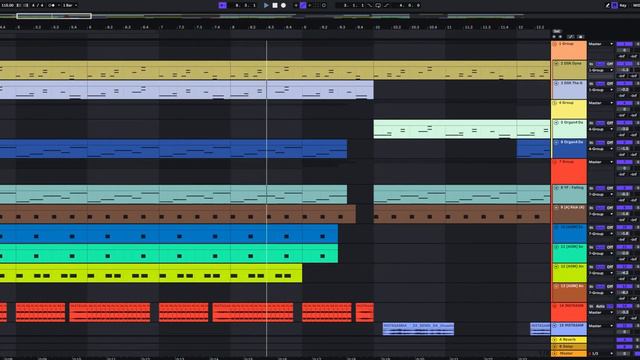Open the 1 Bar quantization menu
The width and height of the screenshot is (640, 360).
69,5
